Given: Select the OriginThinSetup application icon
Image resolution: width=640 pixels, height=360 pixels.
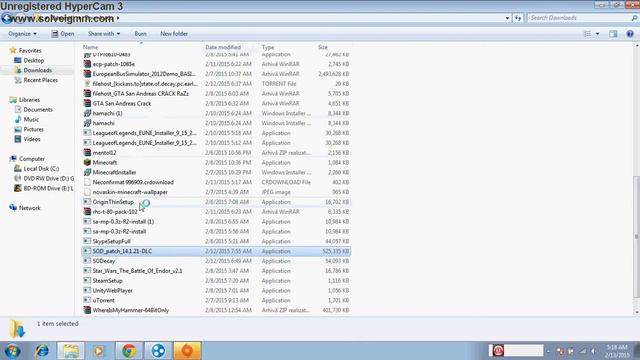Looking at the screenshot, I should 87,202.
